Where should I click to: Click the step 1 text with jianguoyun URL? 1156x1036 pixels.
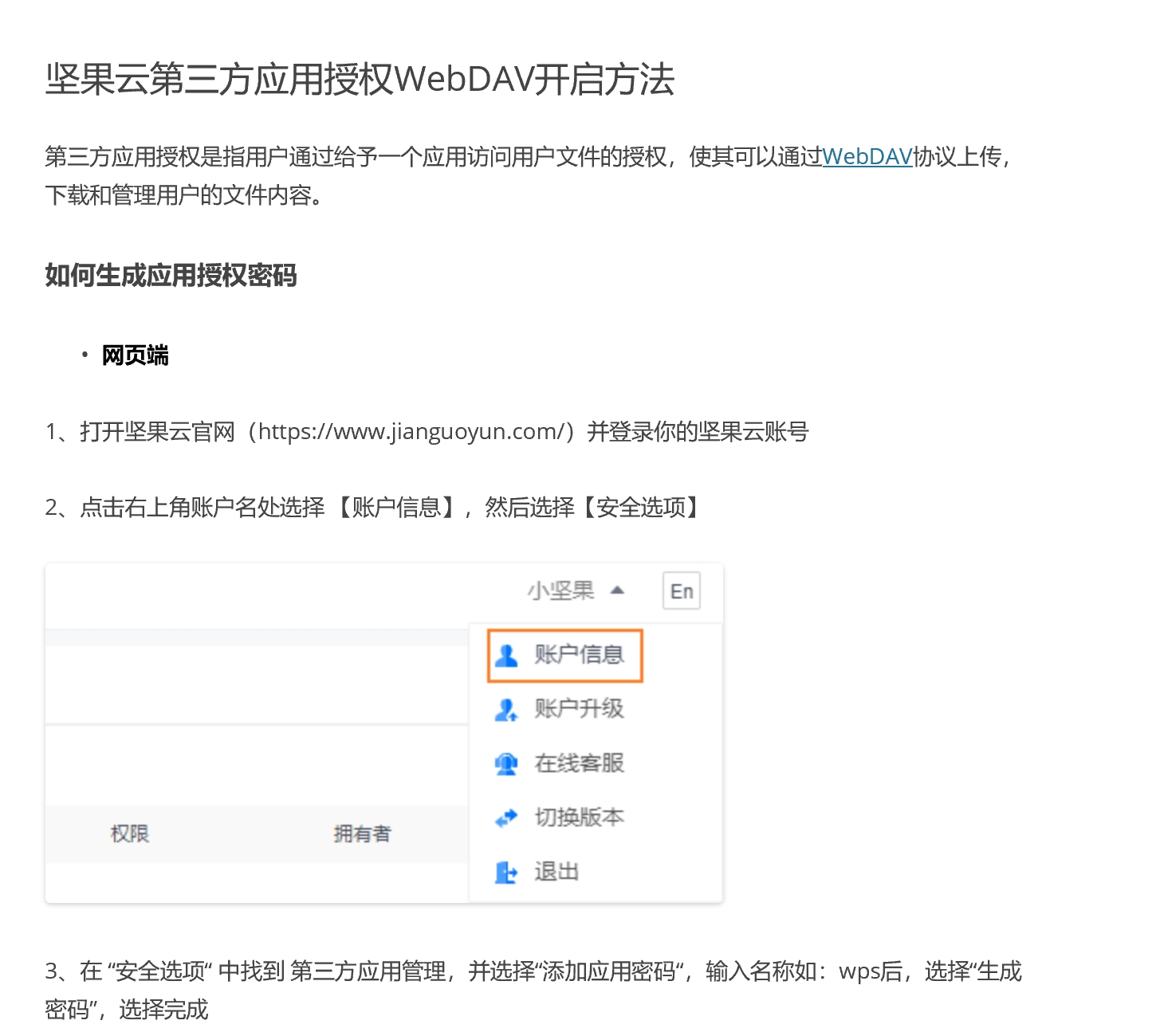[x=427, y=432]
